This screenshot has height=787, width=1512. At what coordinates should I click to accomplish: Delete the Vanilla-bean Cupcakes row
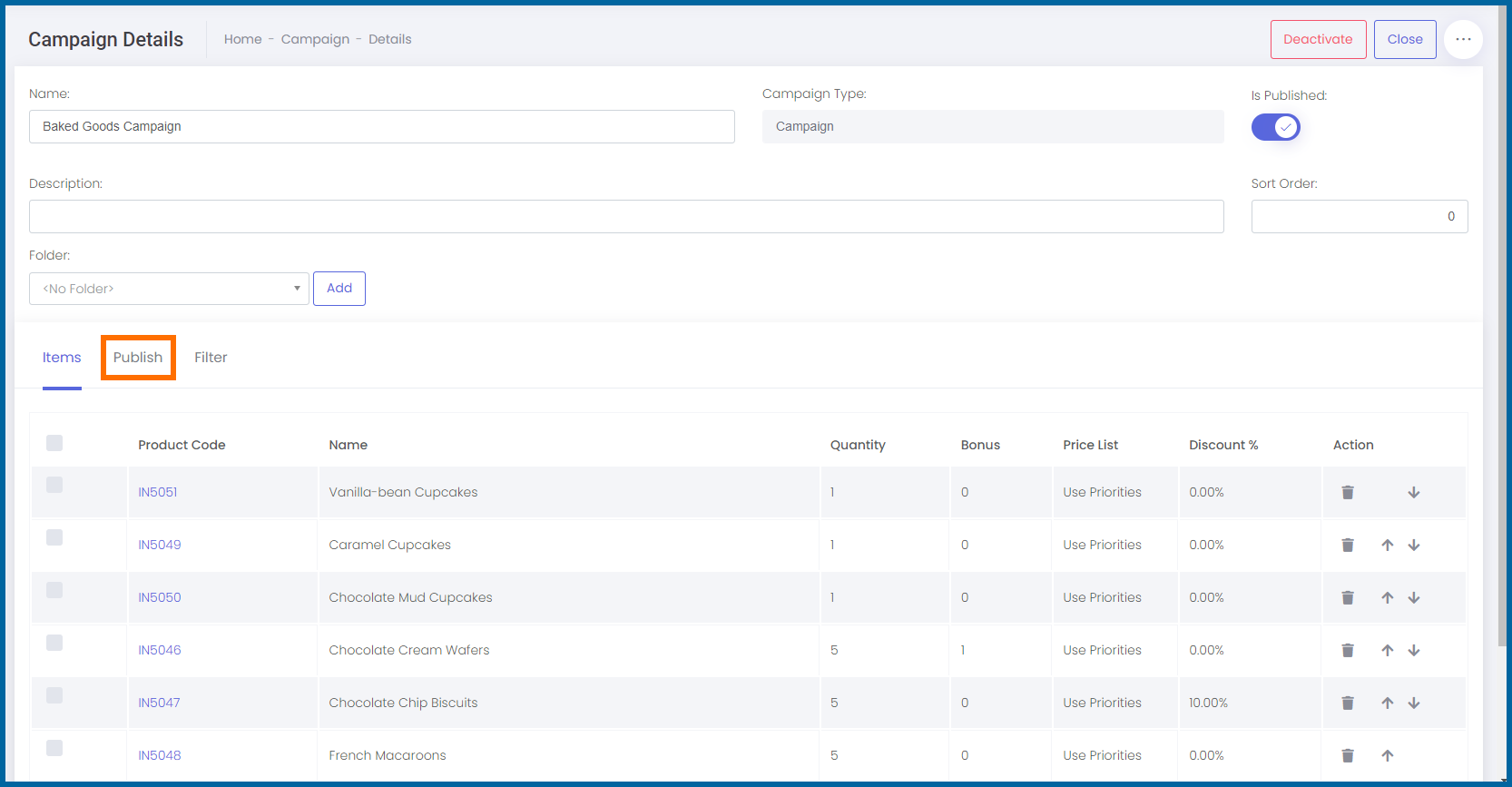(x=1348, y=492)
